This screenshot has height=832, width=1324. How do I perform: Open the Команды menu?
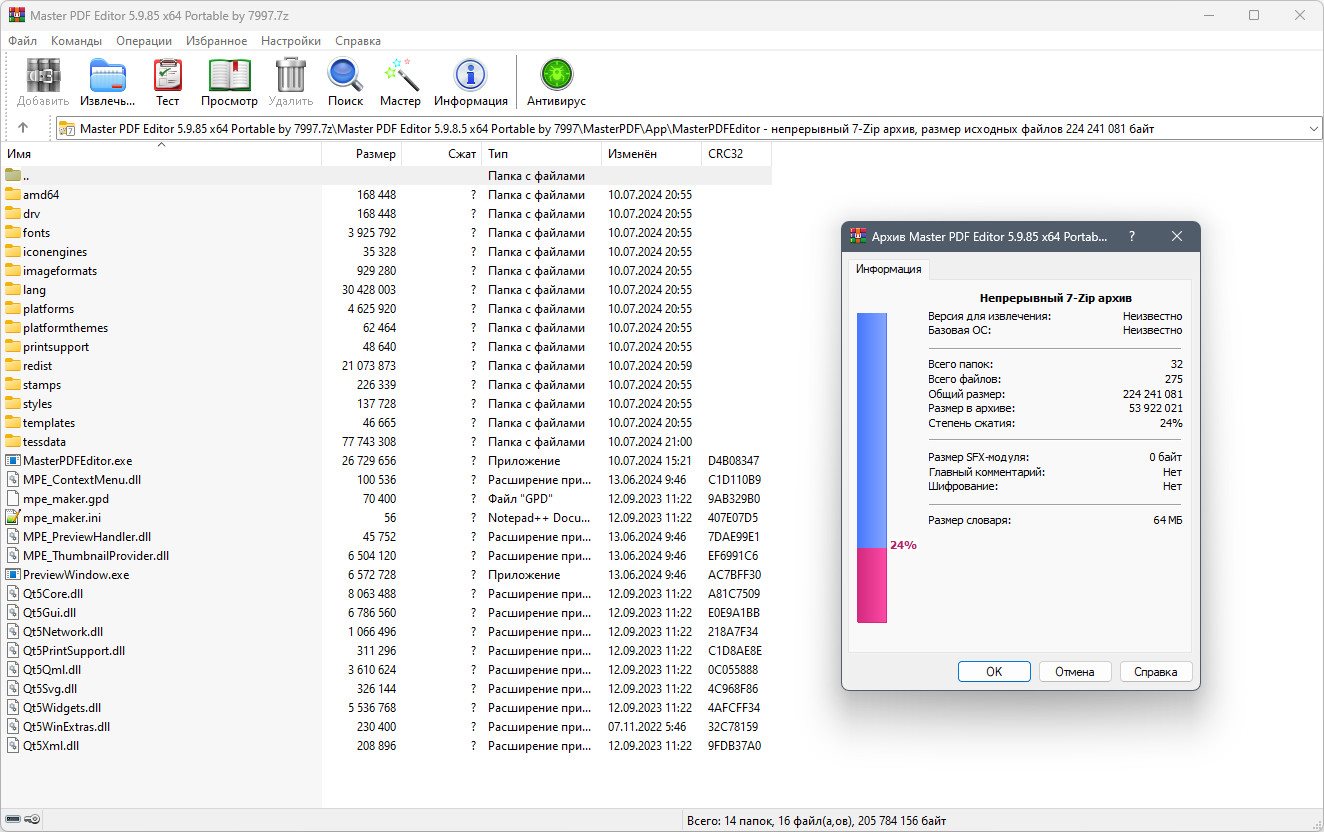(76, 41)
